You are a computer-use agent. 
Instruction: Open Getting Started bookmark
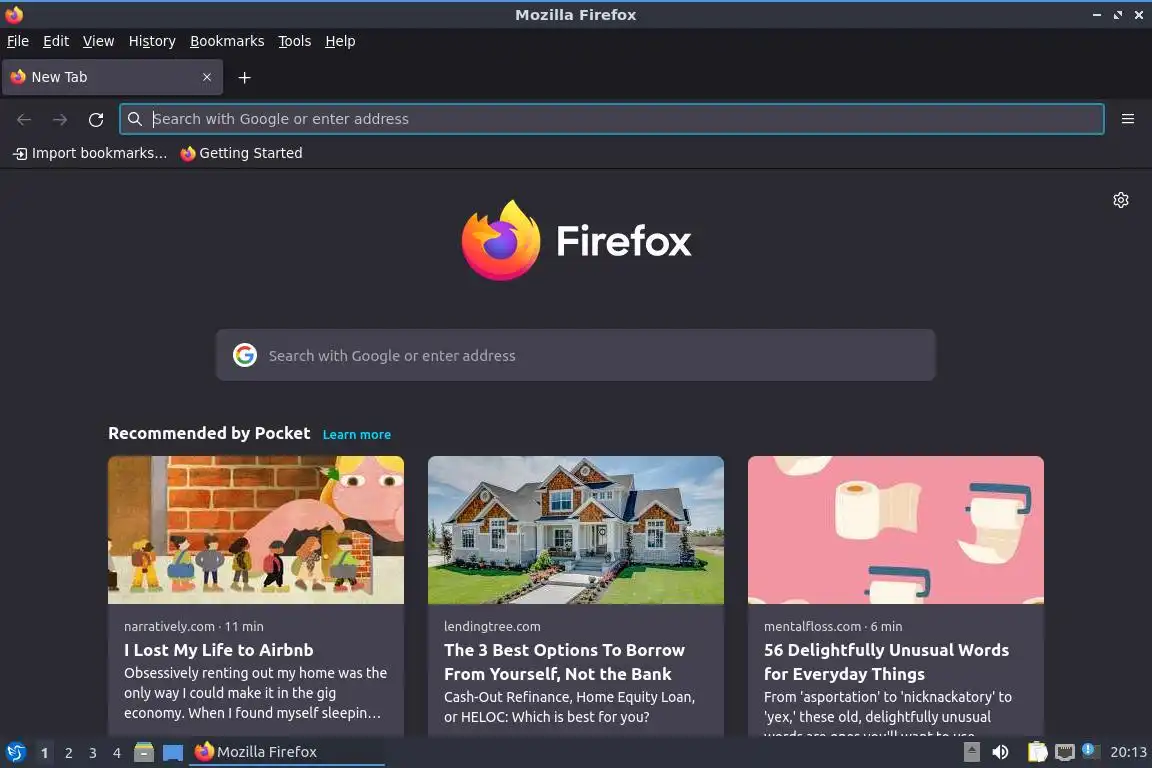[242, 153]
